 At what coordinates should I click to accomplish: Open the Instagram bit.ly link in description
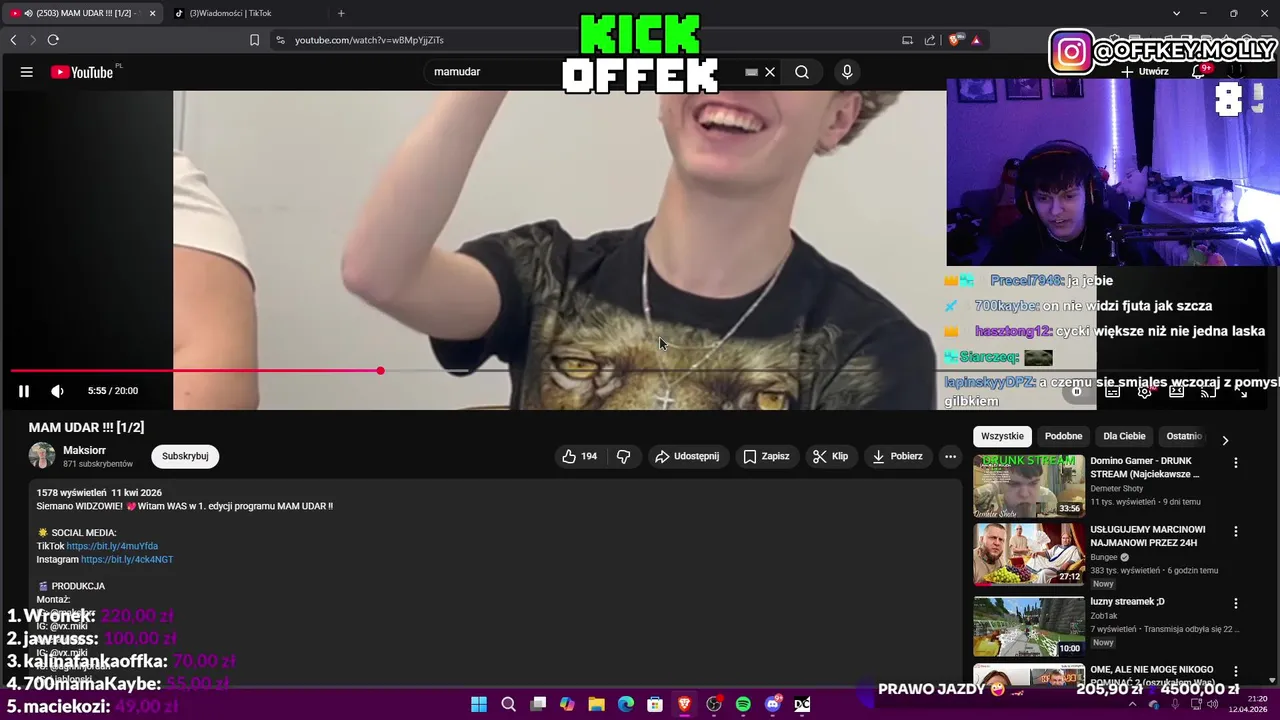[127, 559]
